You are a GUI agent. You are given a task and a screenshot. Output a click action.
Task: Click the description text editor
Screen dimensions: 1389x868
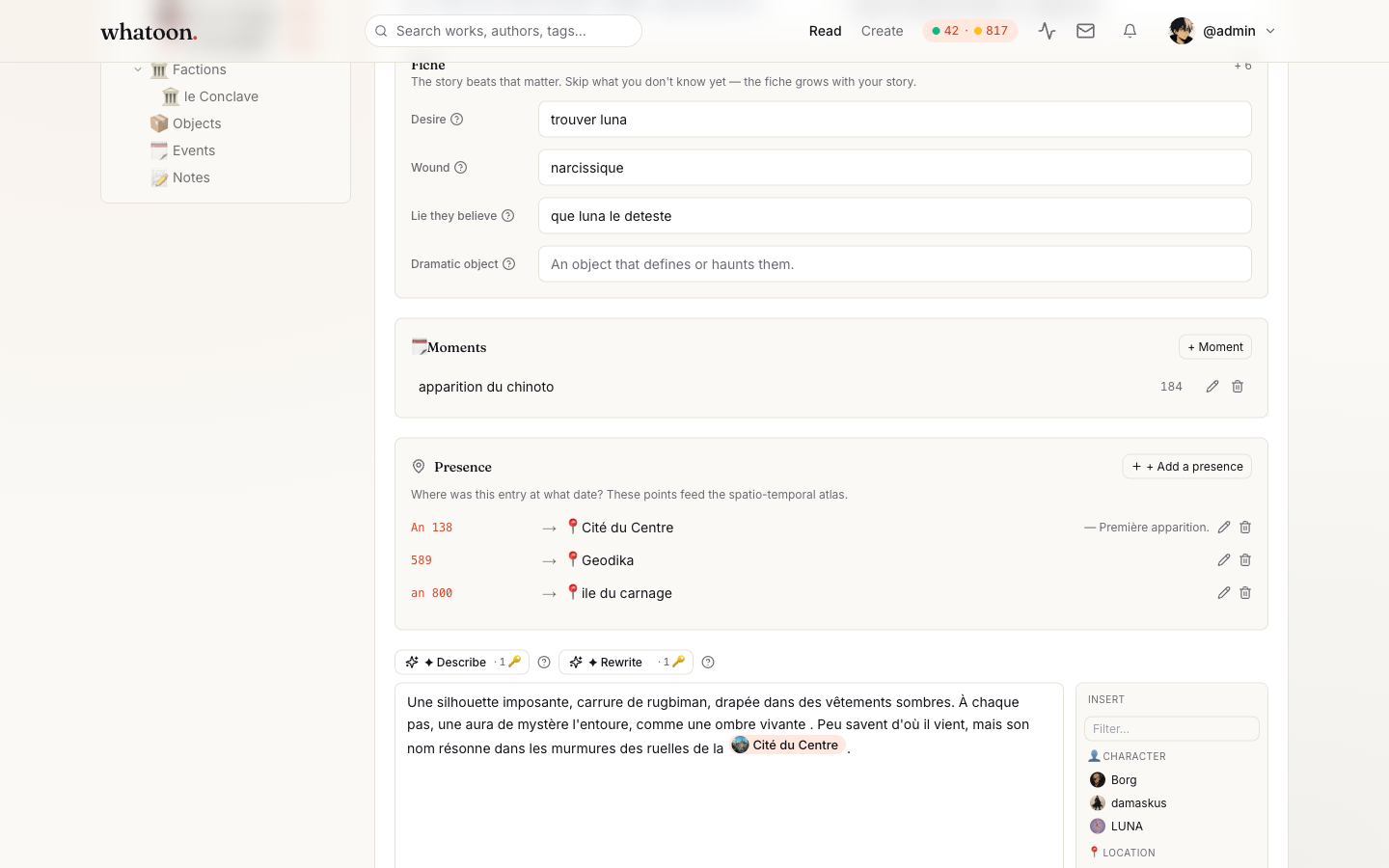[x=729, y=776]
